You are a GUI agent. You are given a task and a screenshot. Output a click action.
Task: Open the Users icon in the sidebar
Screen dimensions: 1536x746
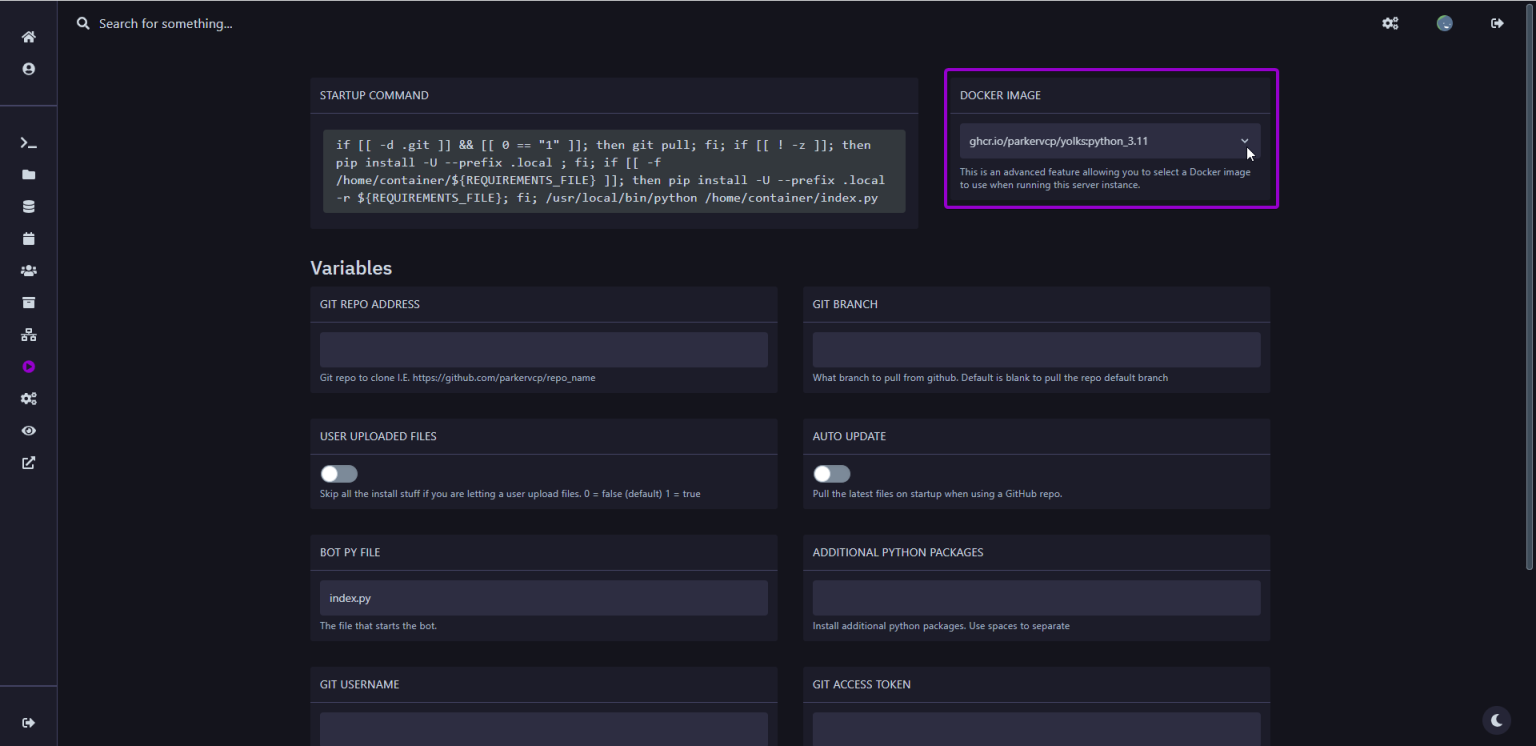click(28, 270)
